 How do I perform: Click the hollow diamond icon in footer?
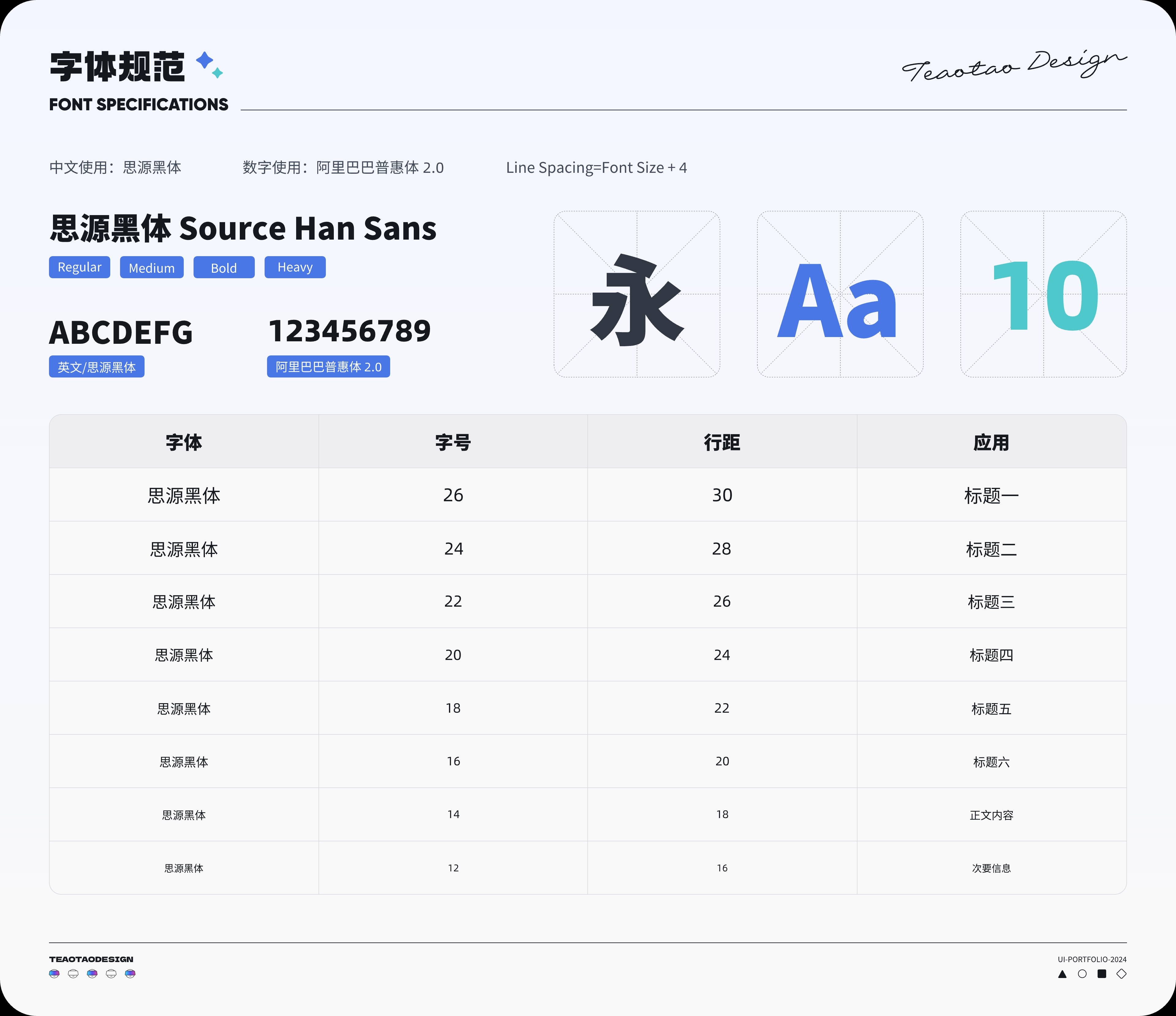click(1121, 974)
